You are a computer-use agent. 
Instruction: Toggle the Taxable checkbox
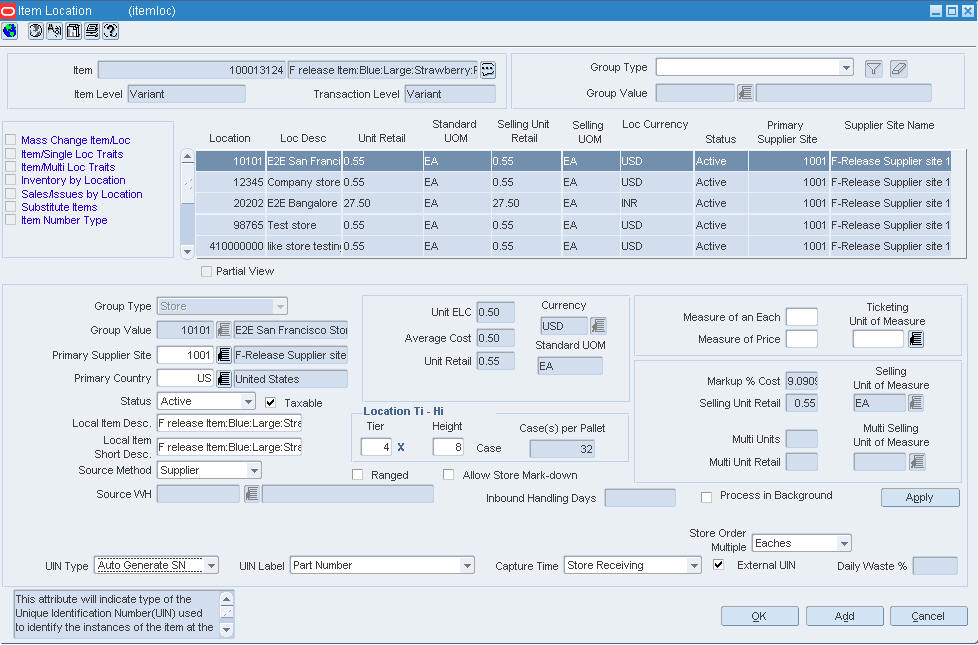[270, 403]
